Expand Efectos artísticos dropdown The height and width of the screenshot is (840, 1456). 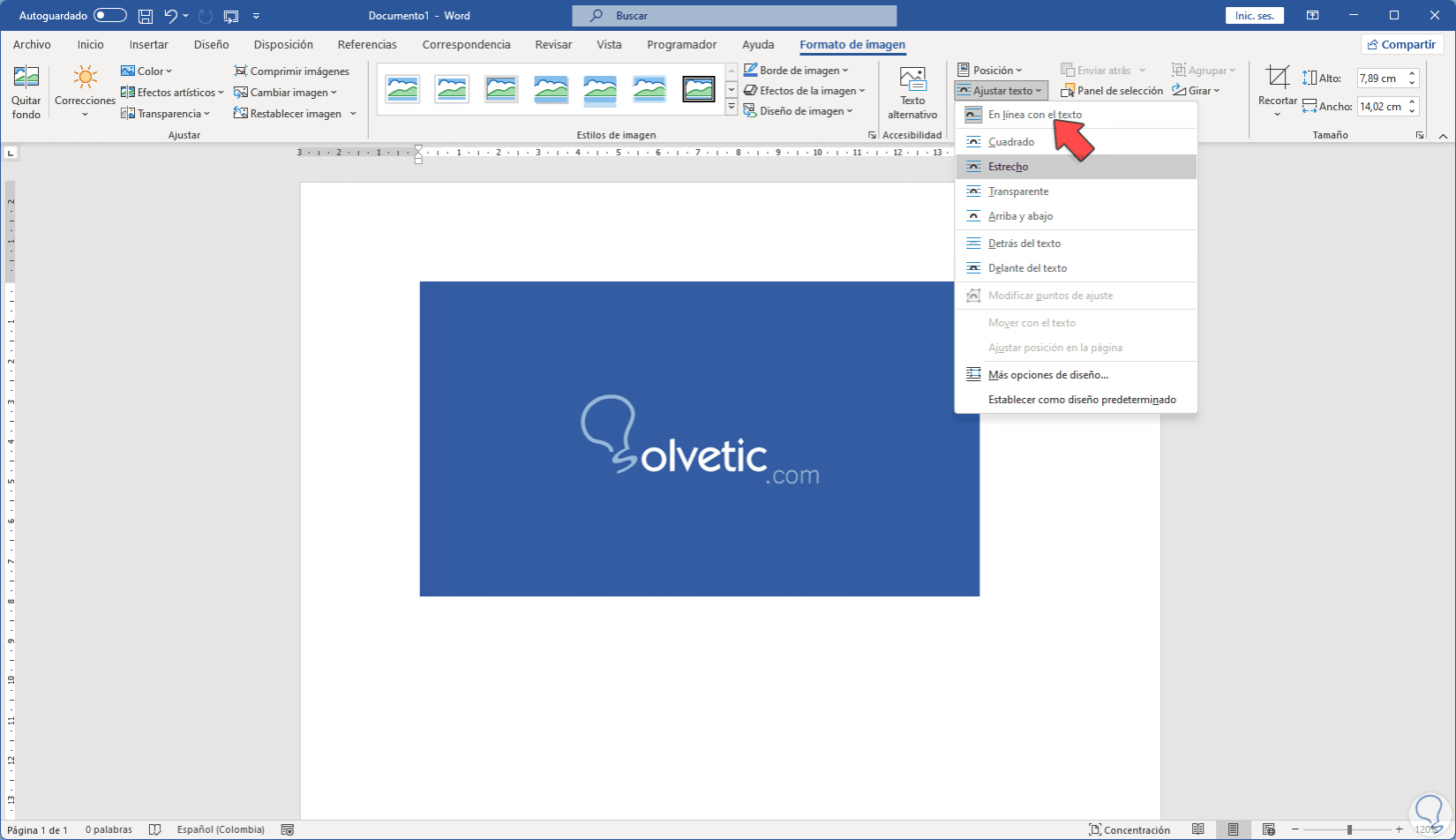172,92
